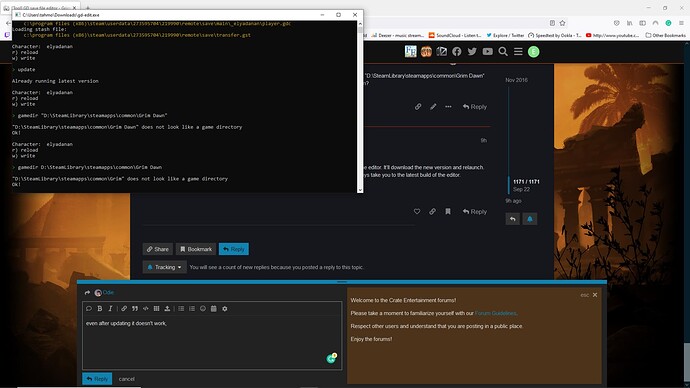Toggle italic formatting in composer
The width and height of the screenshot is (690, 388).
click(x=110, y=309)
